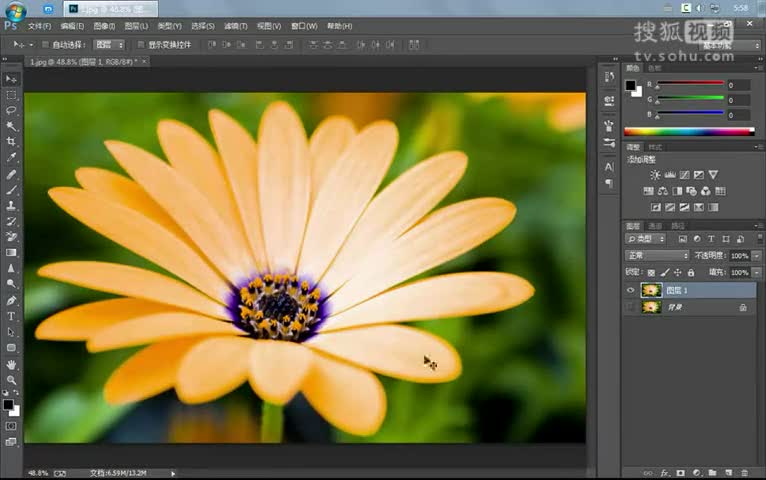This screenshot has width=766, height=480.
Task: Select the Eyedropper tool
Action: pos(11,157)
